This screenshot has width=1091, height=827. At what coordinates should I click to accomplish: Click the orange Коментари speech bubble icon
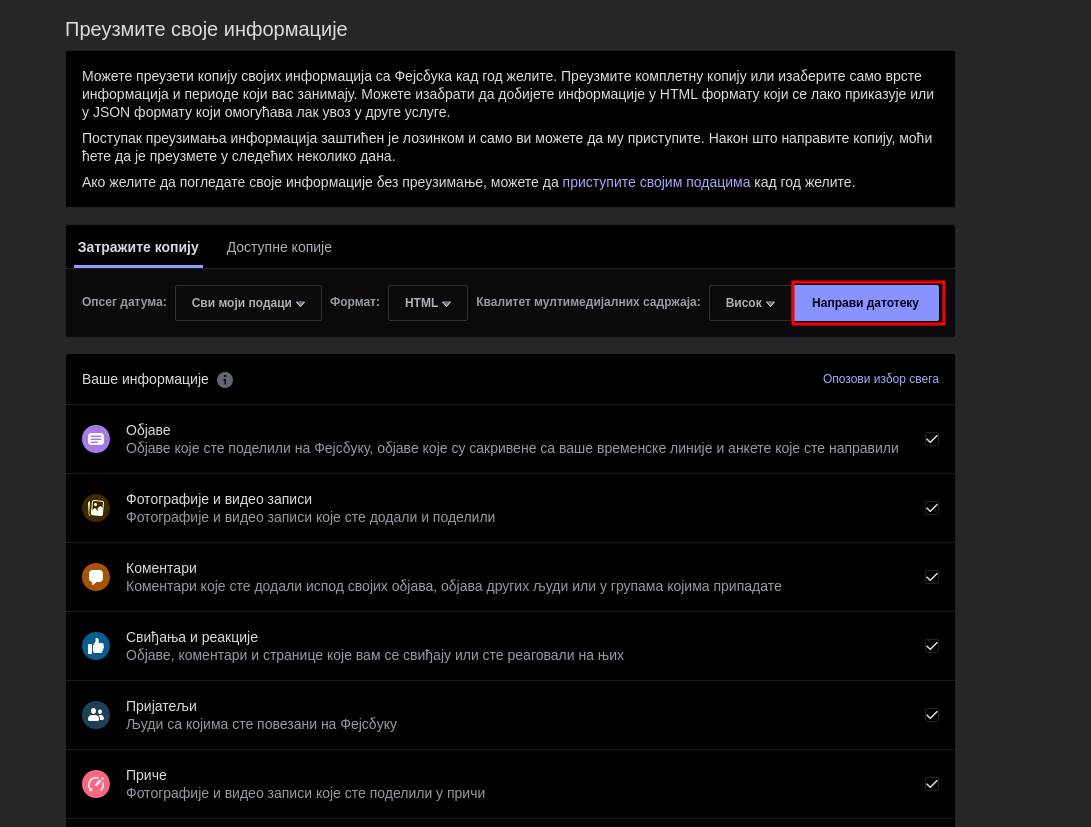tap(96, 577)
